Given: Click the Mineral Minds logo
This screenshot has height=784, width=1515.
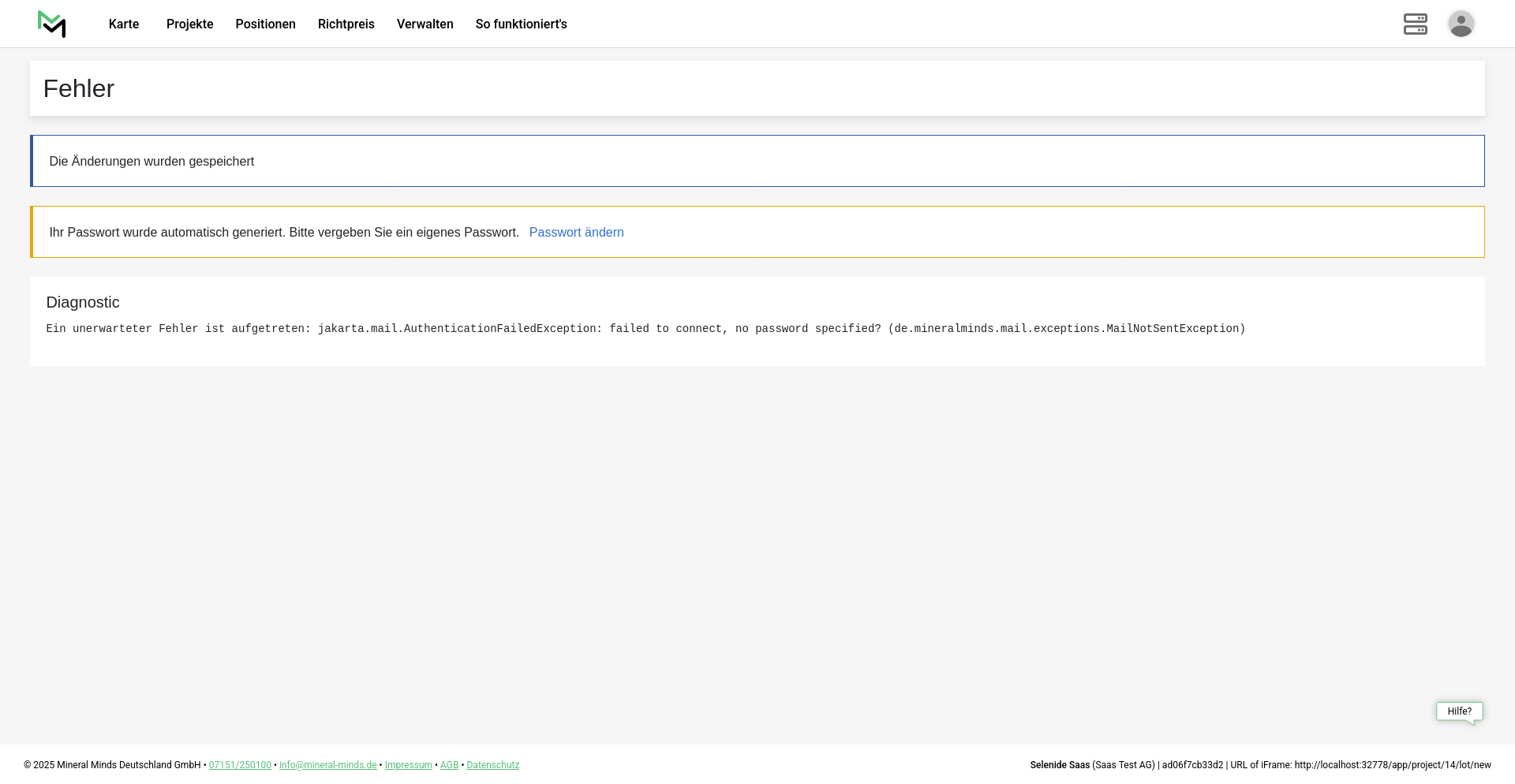Looking at the screenshot, I should click(52, 24).
